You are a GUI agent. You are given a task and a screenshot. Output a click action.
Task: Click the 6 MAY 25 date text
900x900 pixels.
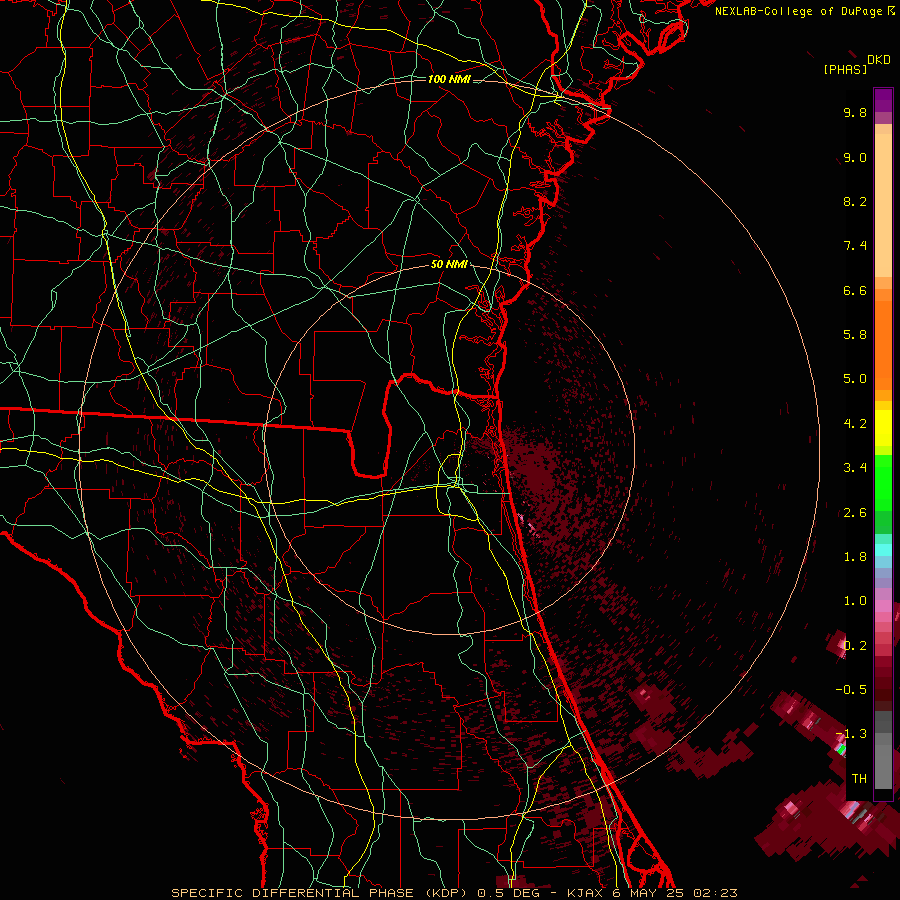[x=647, y=893]
